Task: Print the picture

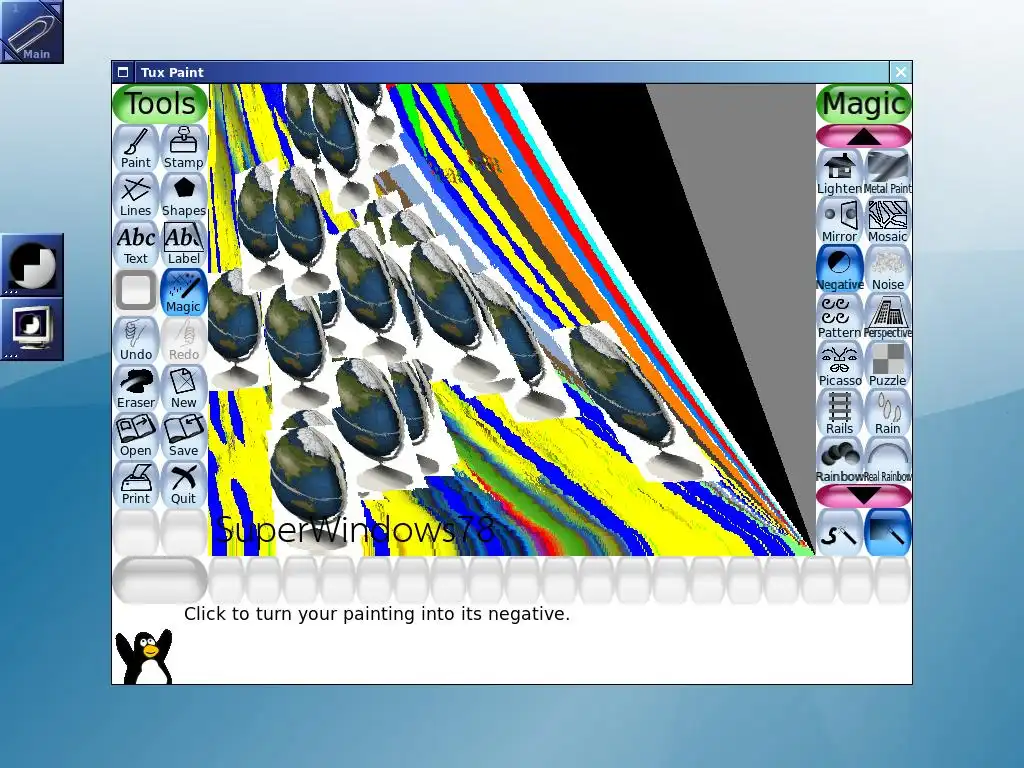Action: point(136,484)
